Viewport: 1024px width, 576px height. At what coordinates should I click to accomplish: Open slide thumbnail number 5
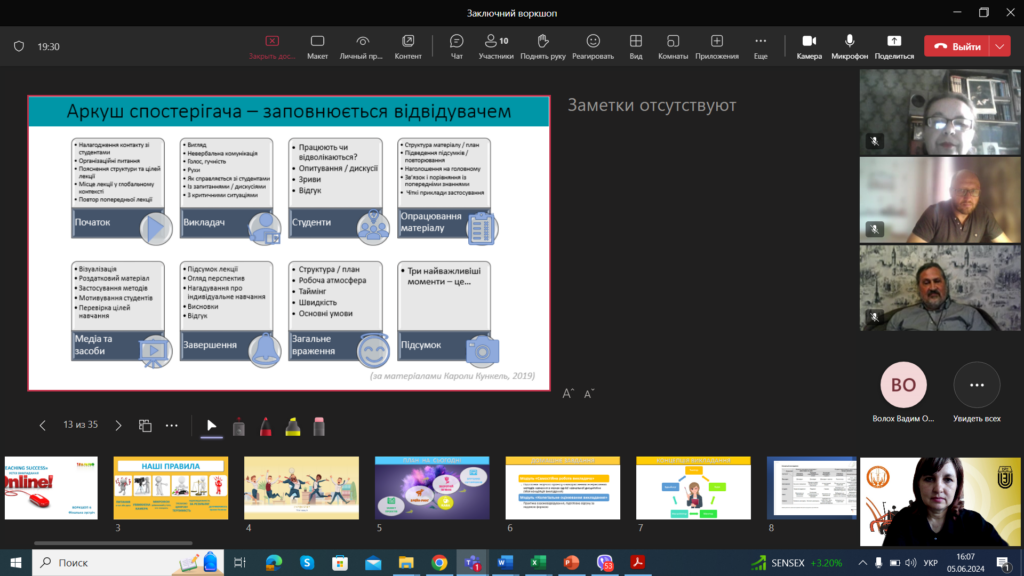432,488
